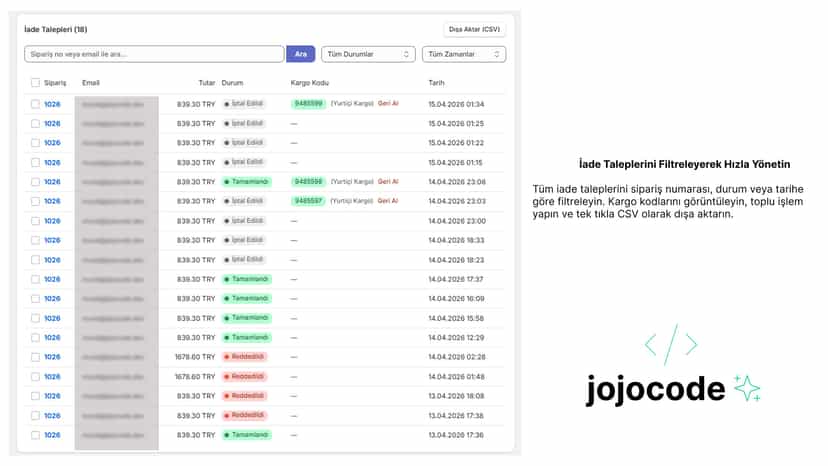Click Geri Al in the 14.04.2026 23:03 row

[388, 201]
